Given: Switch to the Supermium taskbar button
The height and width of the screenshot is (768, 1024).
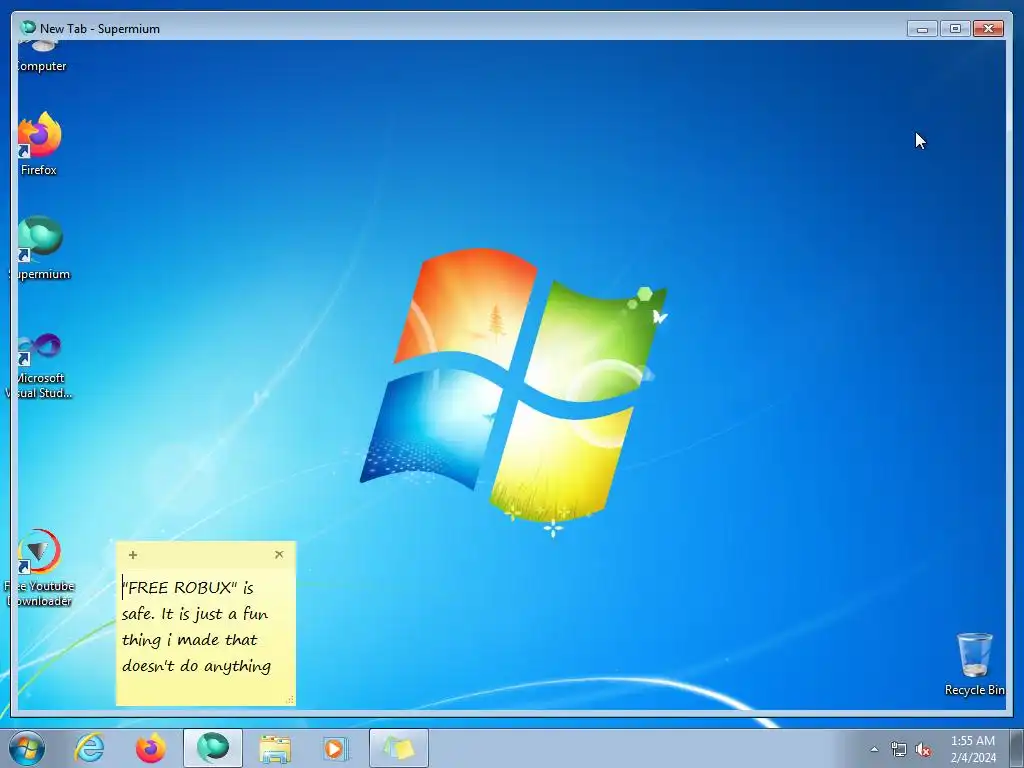Looking at the screenshot, I should point(213,748).
